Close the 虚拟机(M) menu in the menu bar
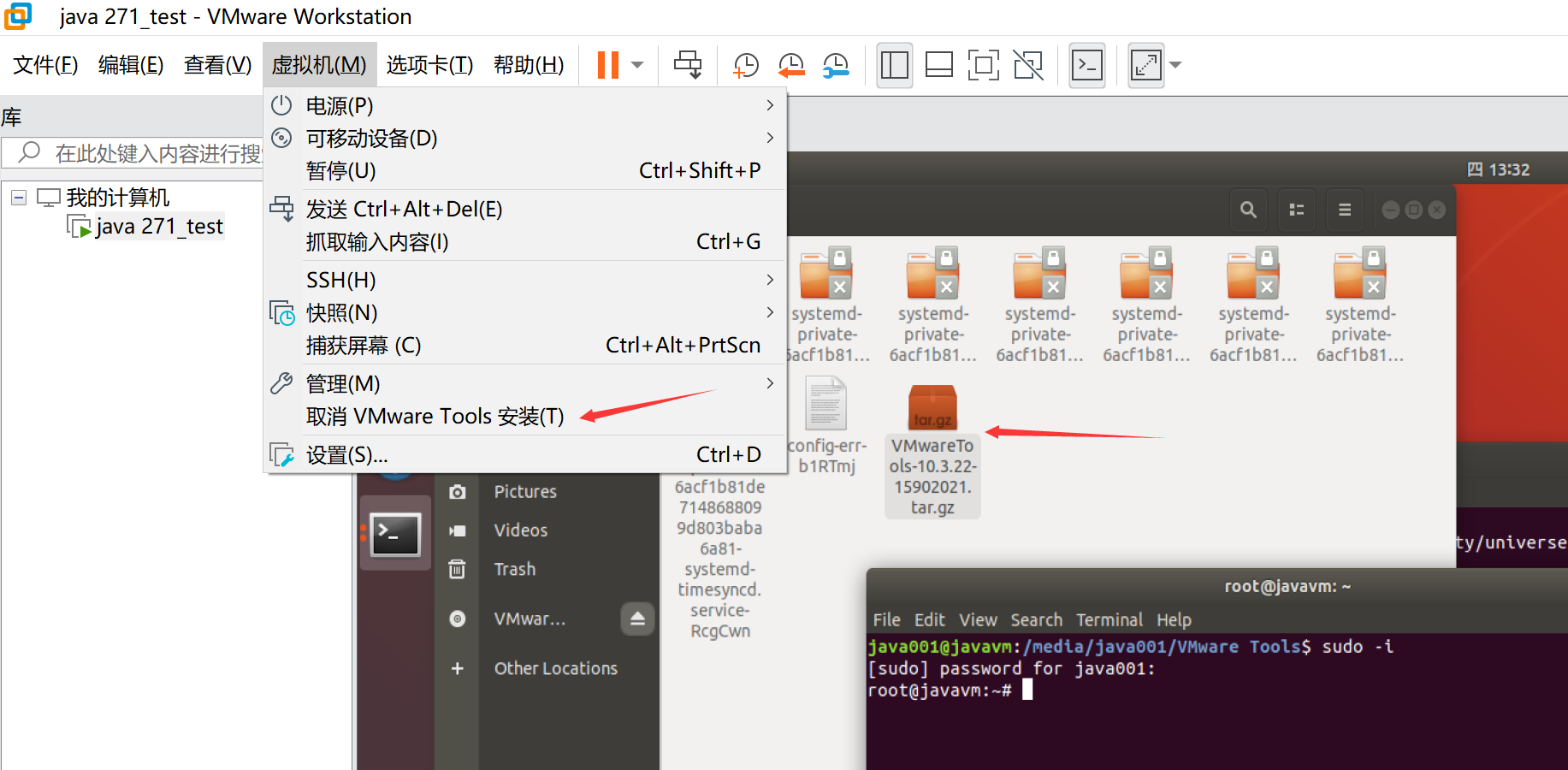The width and height of the screenshot is (1568, 770). [x=319, y=65]
